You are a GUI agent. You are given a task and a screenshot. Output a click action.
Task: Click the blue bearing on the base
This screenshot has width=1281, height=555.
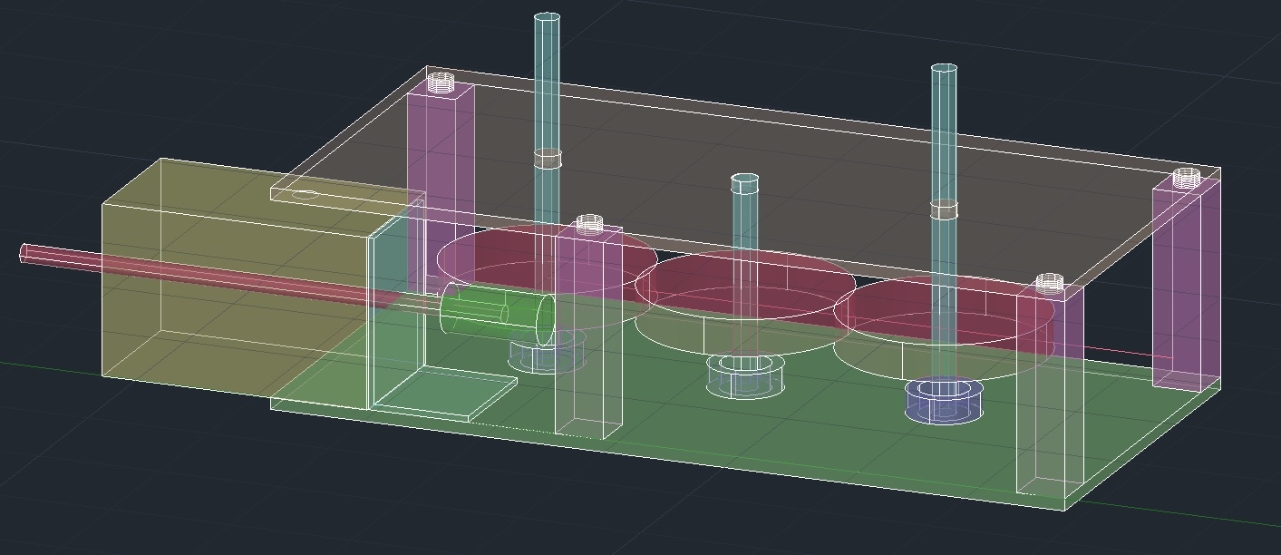tap(944, 398)
